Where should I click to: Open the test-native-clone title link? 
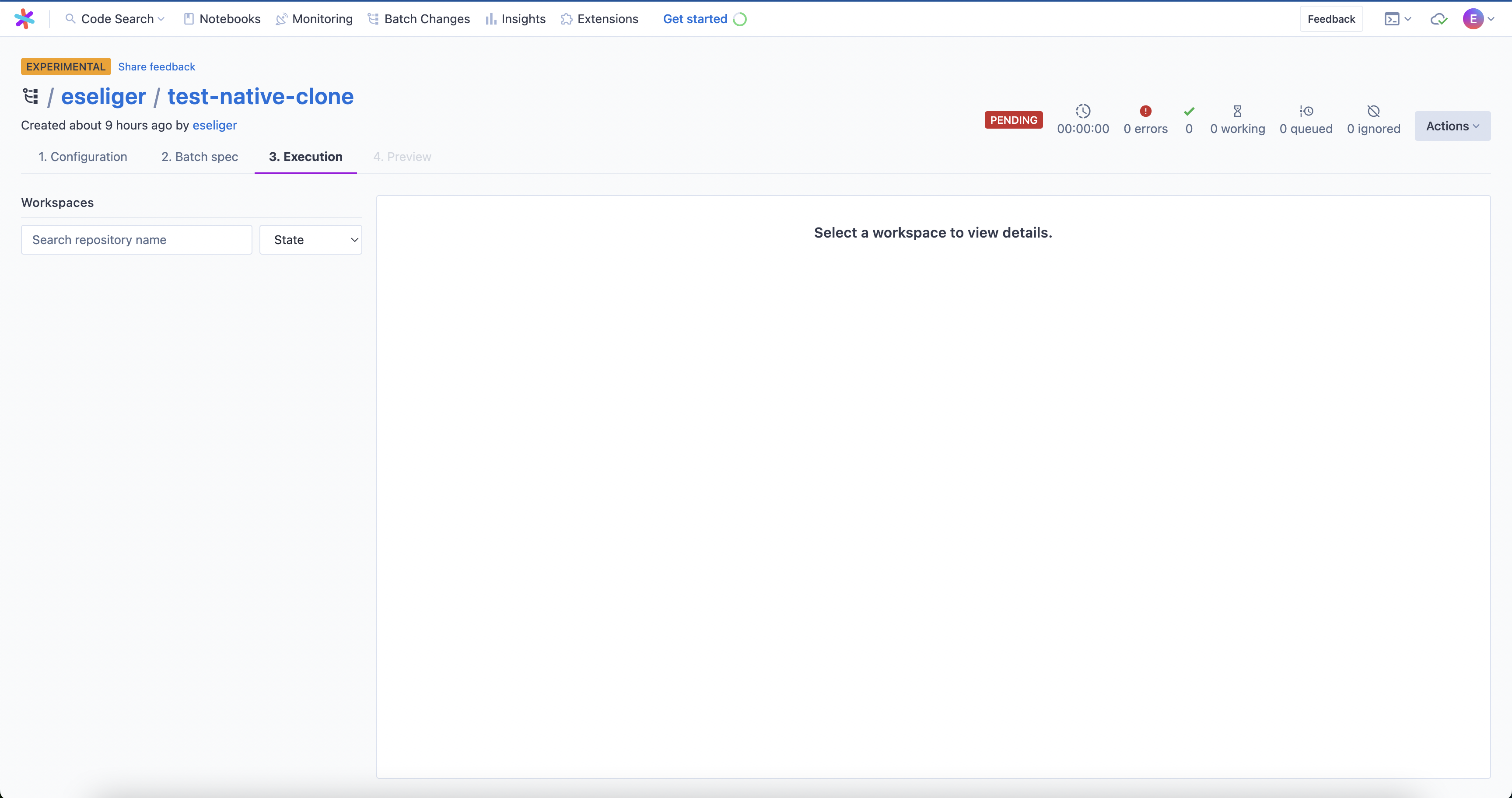[x=261, y=96]
